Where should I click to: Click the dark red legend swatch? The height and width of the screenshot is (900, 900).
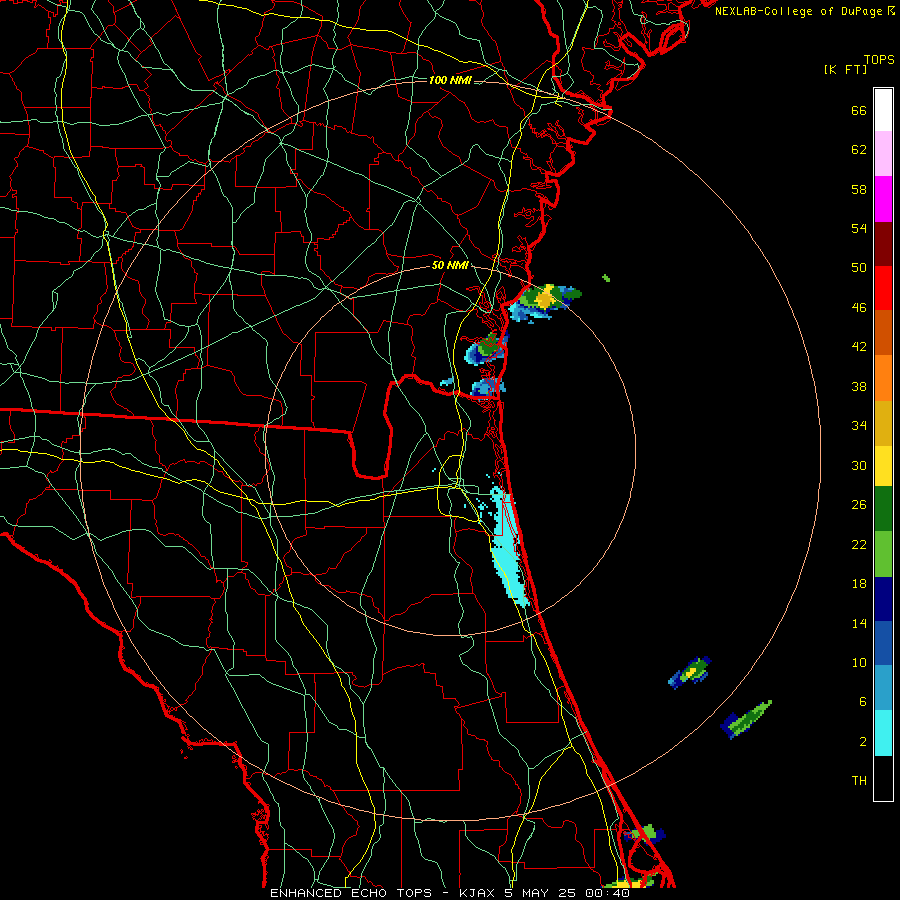pos(883,243)
